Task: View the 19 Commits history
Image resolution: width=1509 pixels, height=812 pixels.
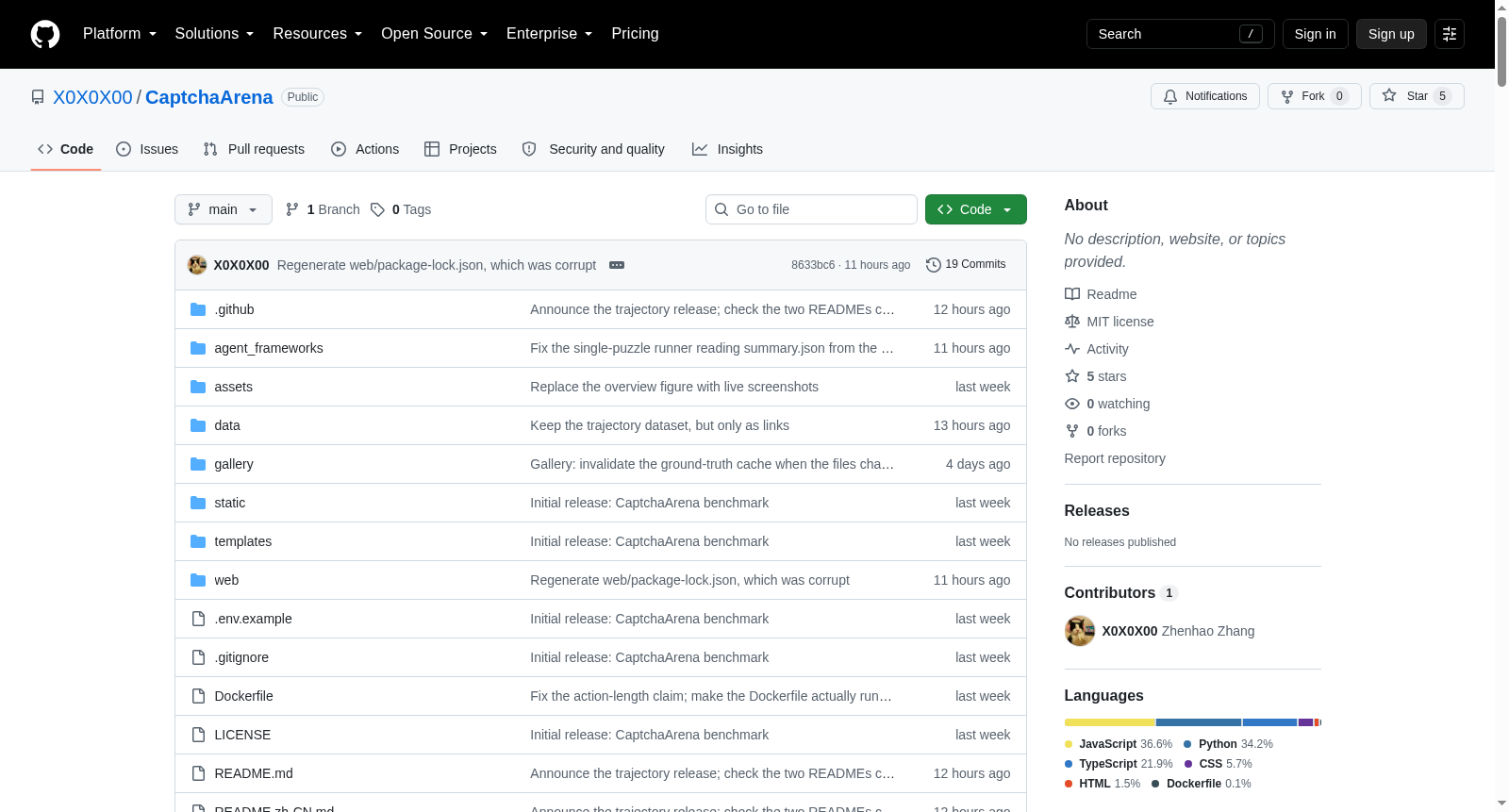Action: point(966,265)
